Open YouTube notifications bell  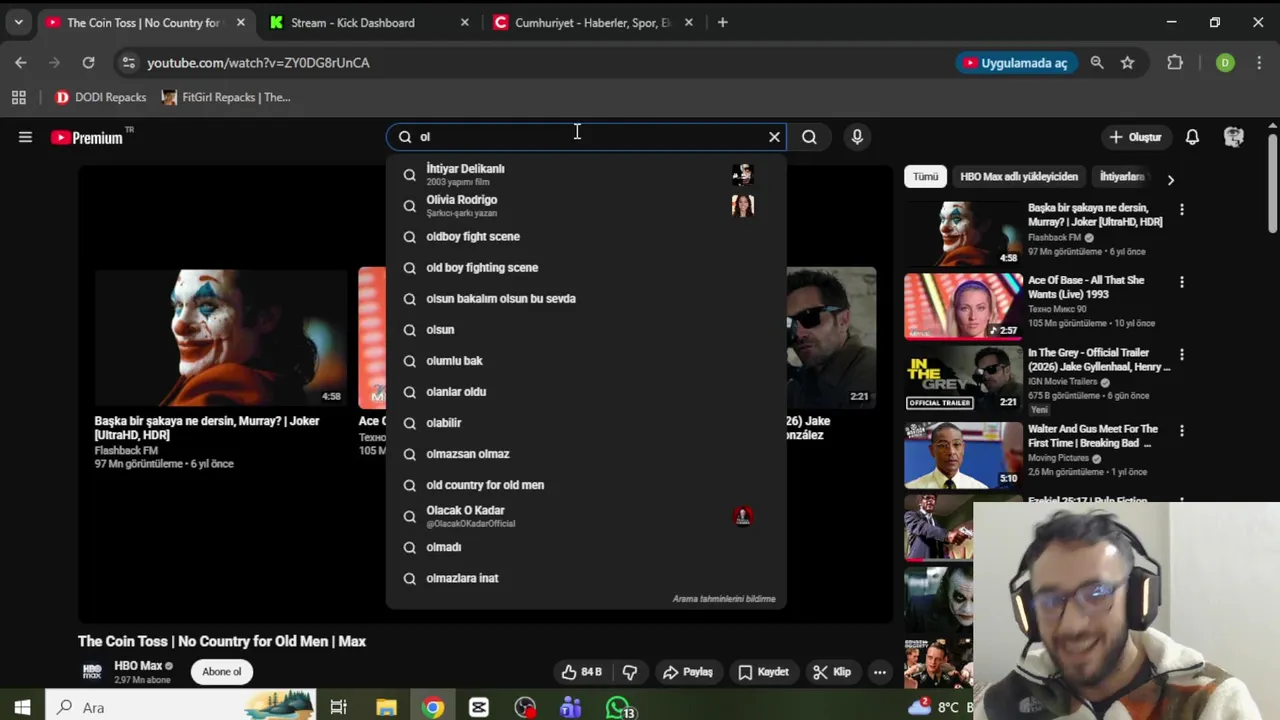[1192, 137]
